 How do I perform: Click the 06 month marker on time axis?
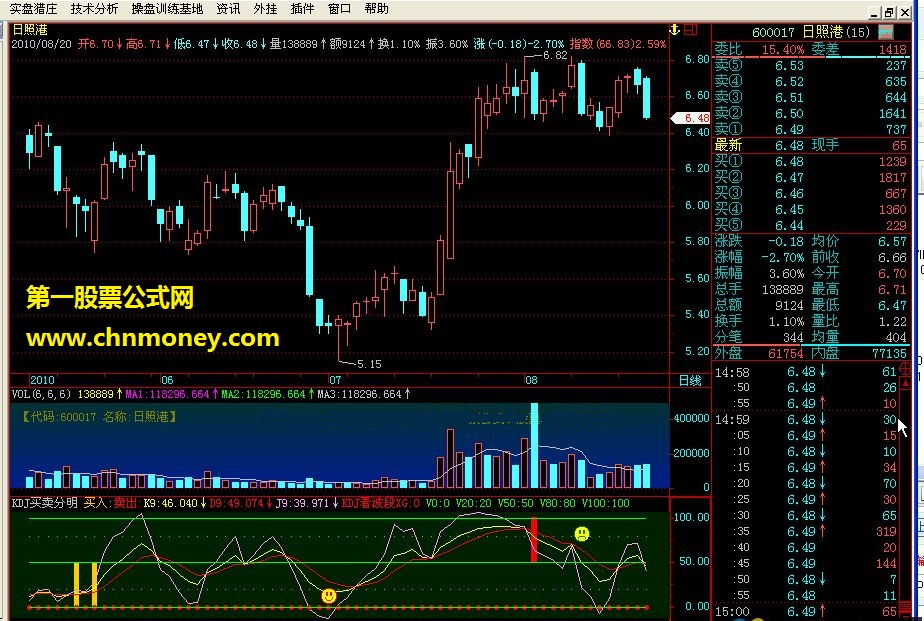[167, 381]
